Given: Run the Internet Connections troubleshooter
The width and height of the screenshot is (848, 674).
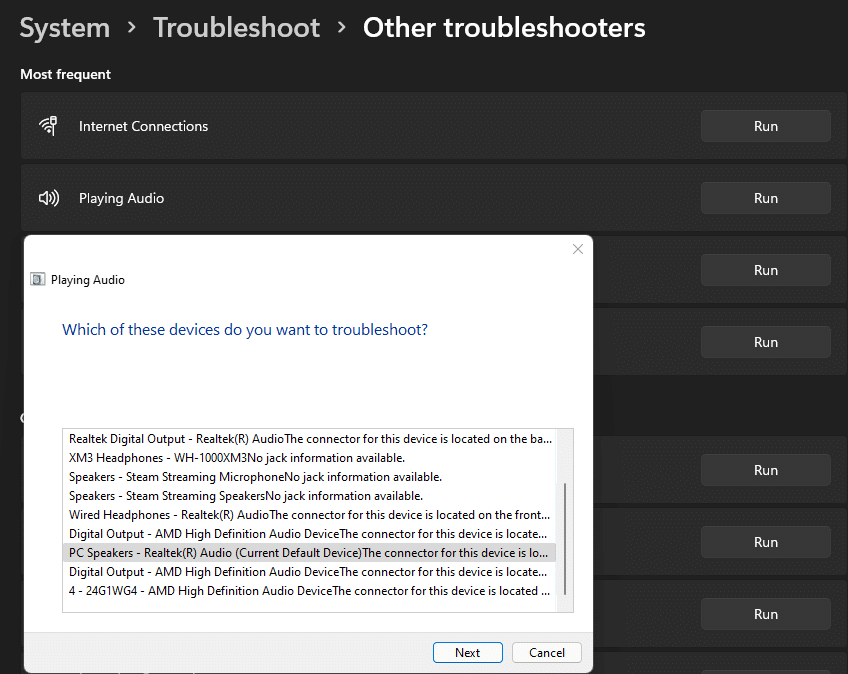Looking at the screenshot, I should click(765, 126).
